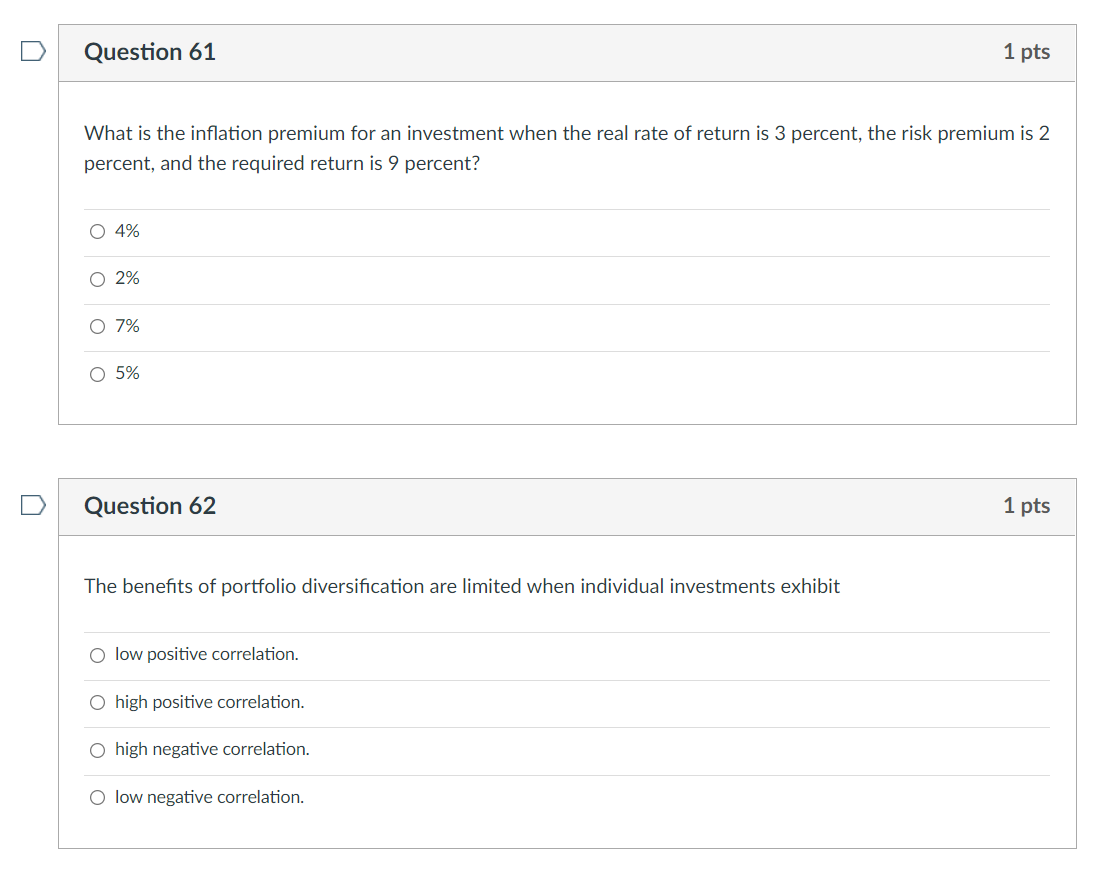Select the 2% answer option
Image resolution: width=1116 pixels, height=870 pixels.
click(x=97, y=278)
